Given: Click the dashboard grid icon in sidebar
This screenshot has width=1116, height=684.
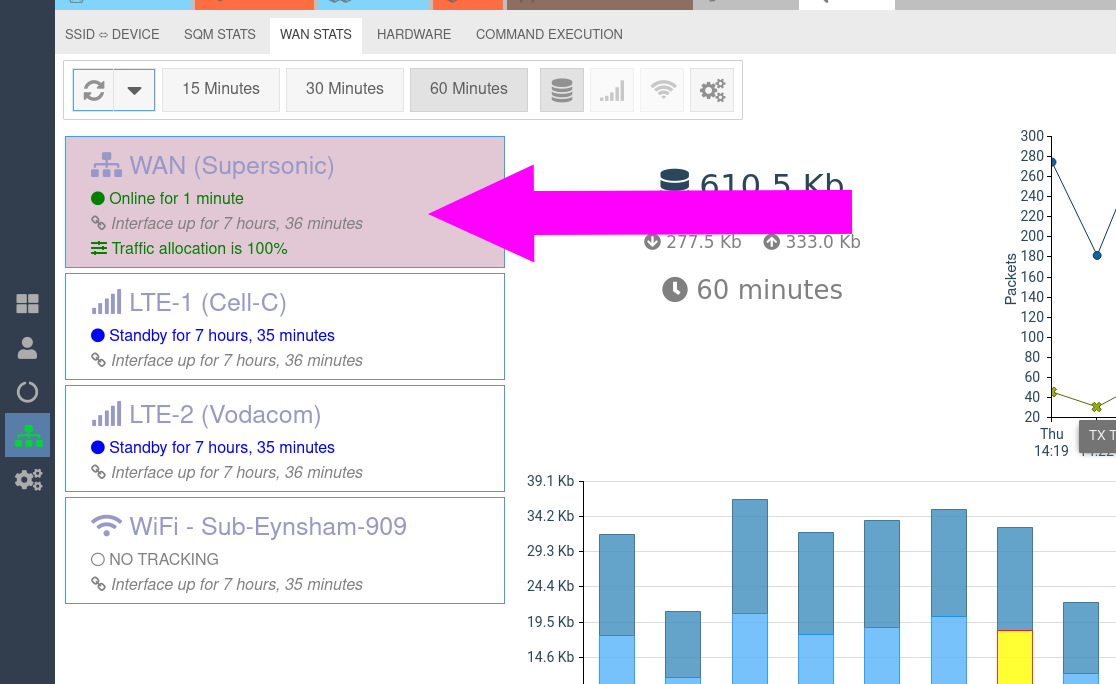Looking at the screenshot, I should coord(28,304).
